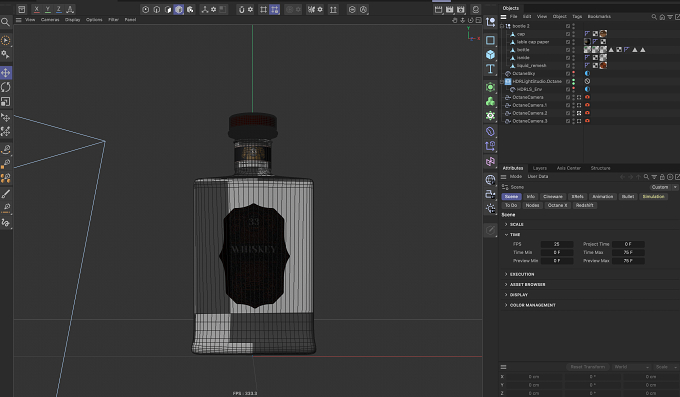Click the Bullet button
The image size is (680, 397).
click(628, 197)
